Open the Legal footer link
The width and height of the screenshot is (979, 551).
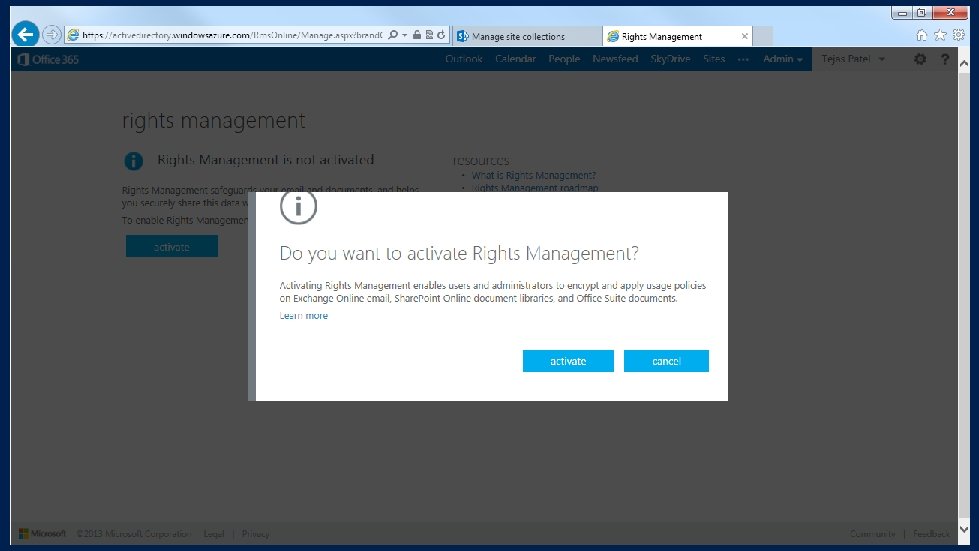click(214, 534)
